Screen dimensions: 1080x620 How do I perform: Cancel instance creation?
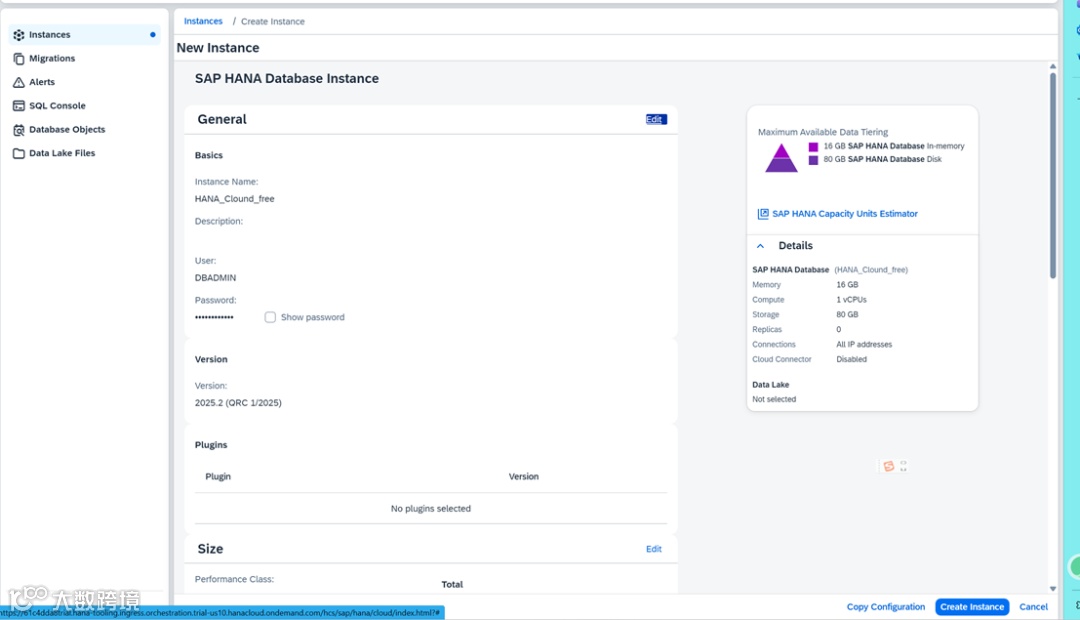pyautogui.click(x=1033, y=607)
